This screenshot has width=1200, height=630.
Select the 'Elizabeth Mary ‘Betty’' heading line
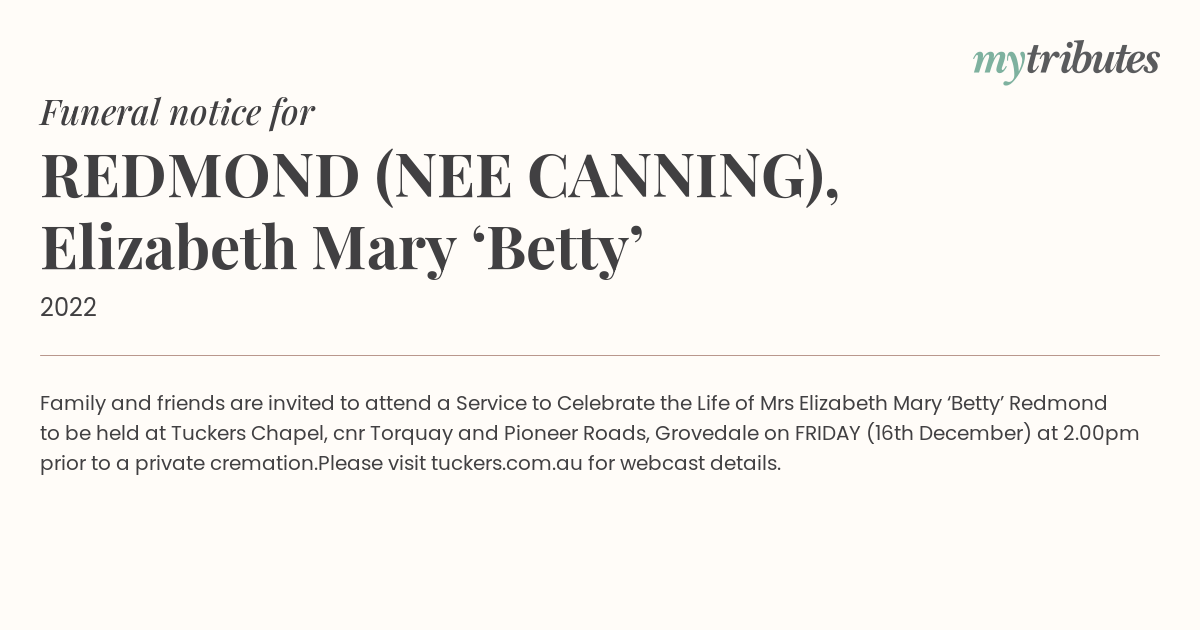pos(341,248)
